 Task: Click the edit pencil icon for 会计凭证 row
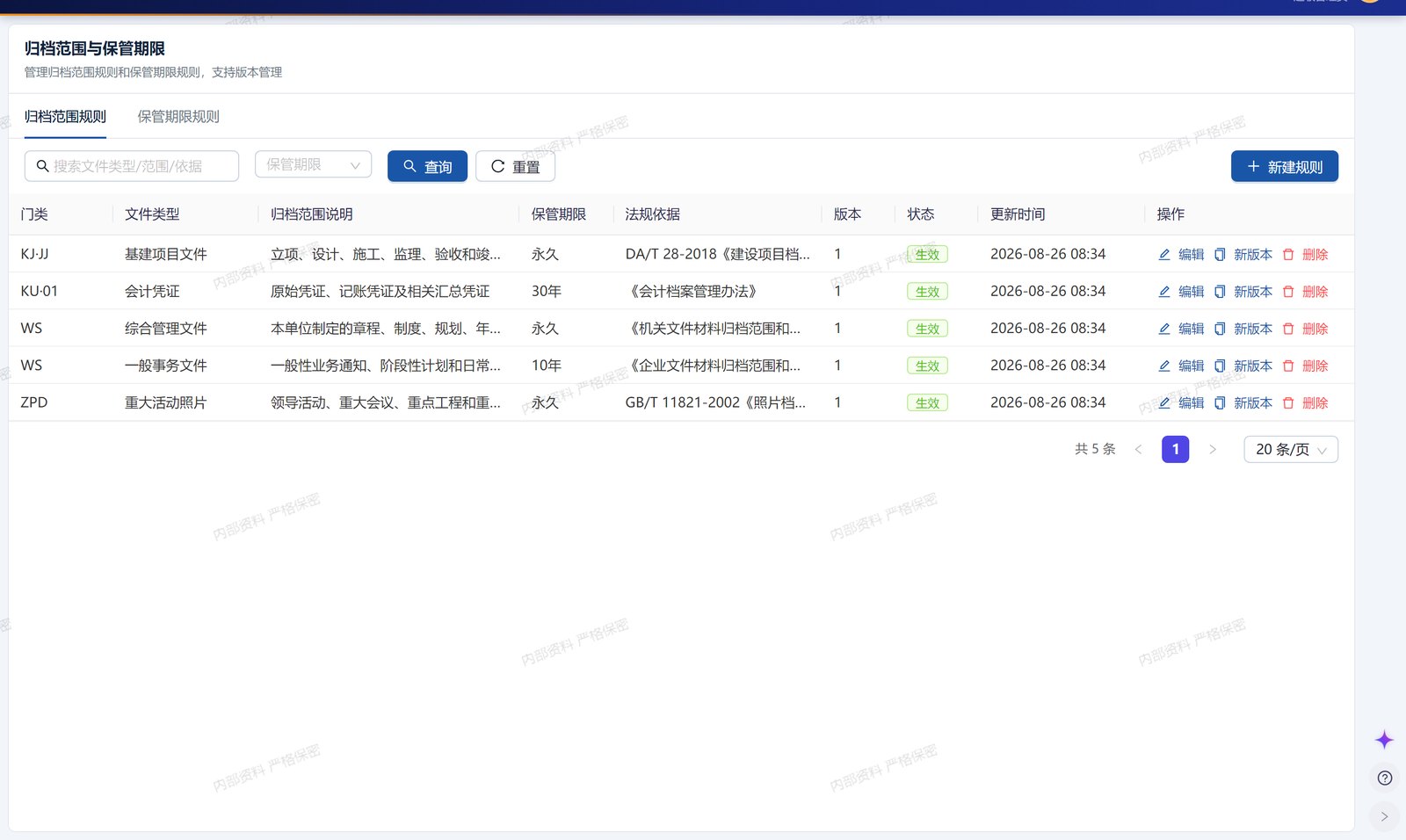tap(1164, 292)
